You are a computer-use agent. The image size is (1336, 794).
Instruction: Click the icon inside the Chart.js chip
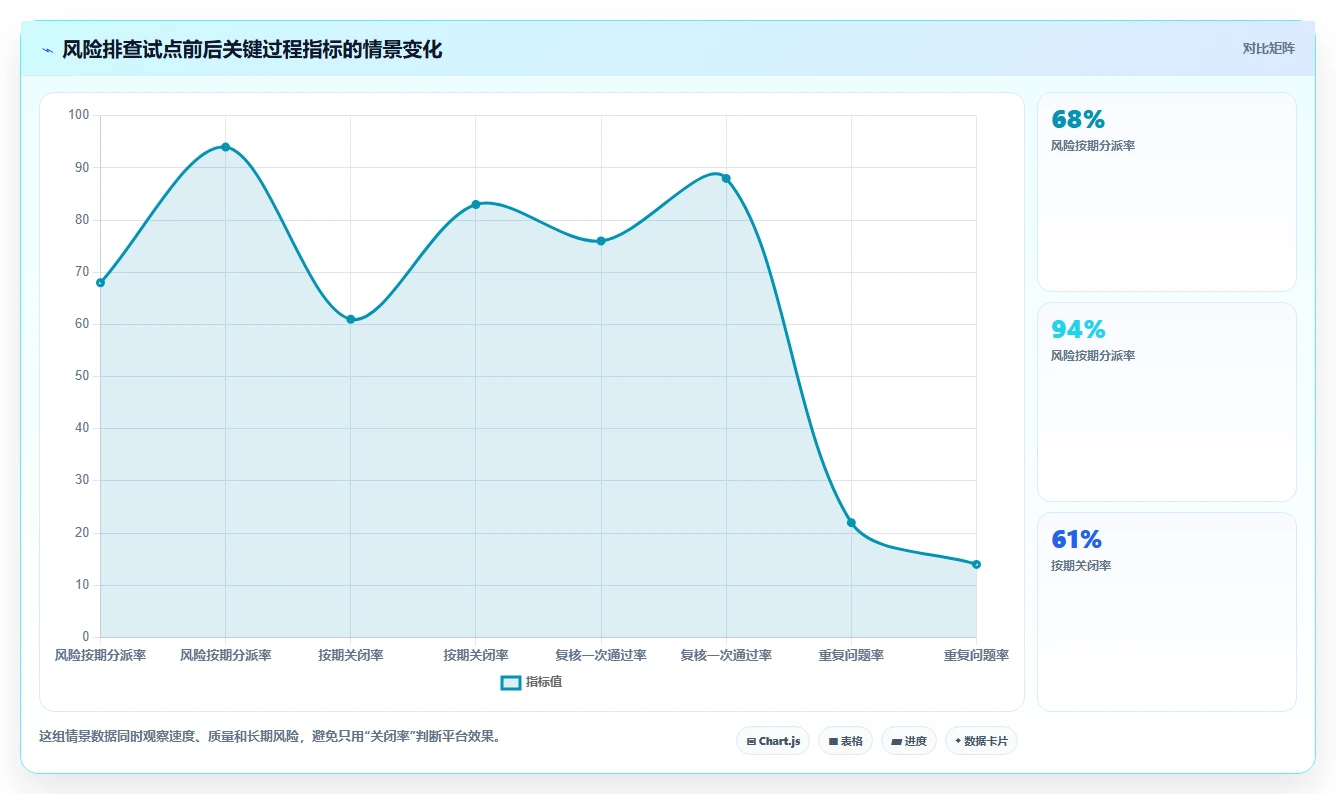[x=751, y=742]
